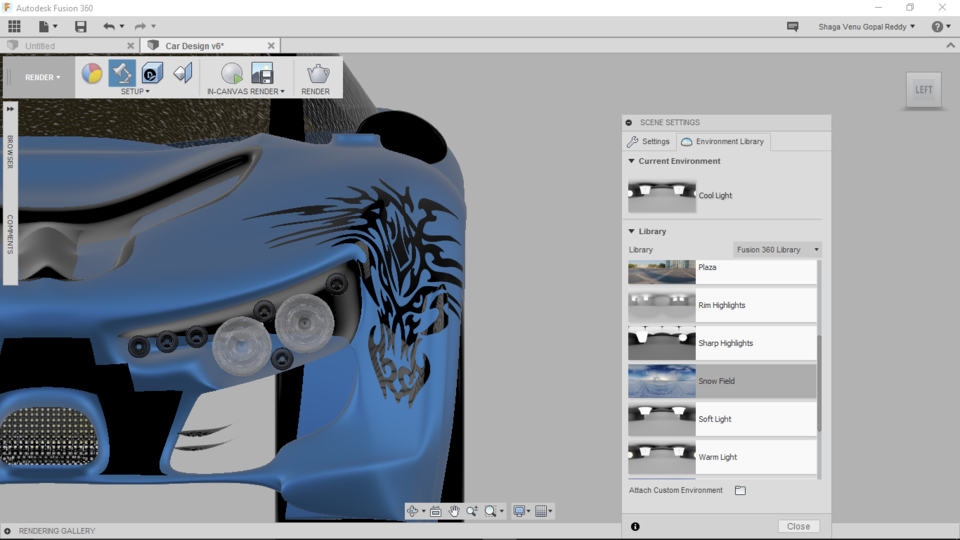Open the Appearance color ball tool
This screenshot has width=960, height=540.
(x=92, y=73)
